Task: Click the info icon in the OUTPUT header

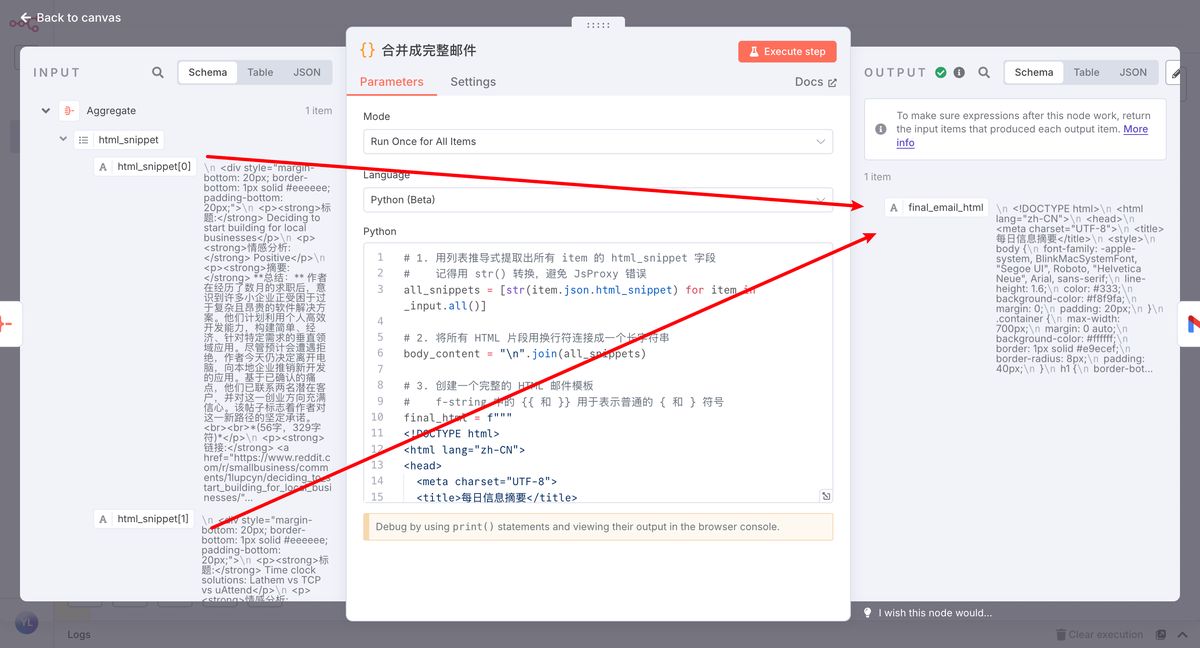Action: coord(961,72)
